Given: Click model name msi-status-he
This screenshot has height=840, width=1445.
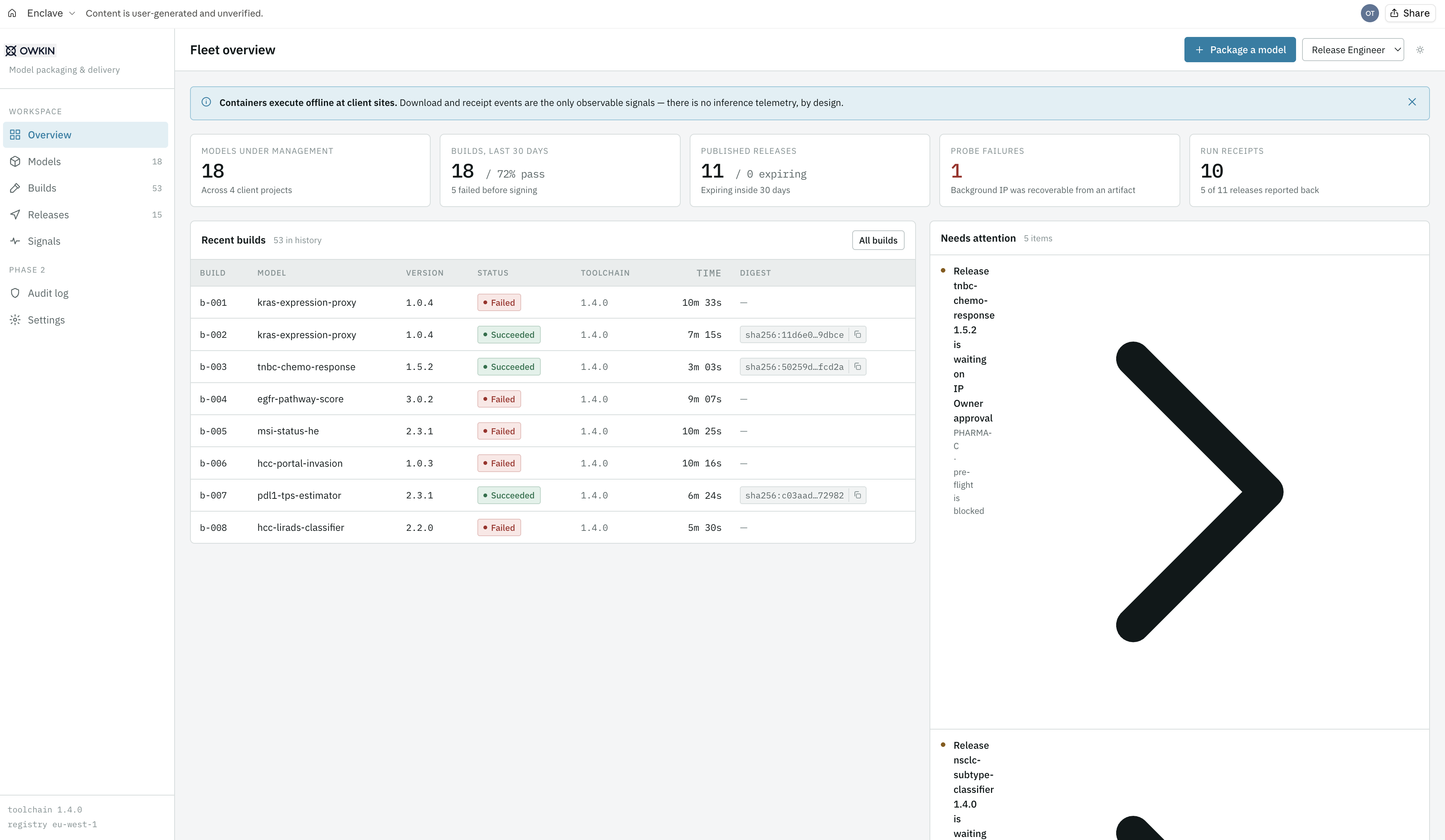Looking at the screenshot, I should (x=288, y=431).
